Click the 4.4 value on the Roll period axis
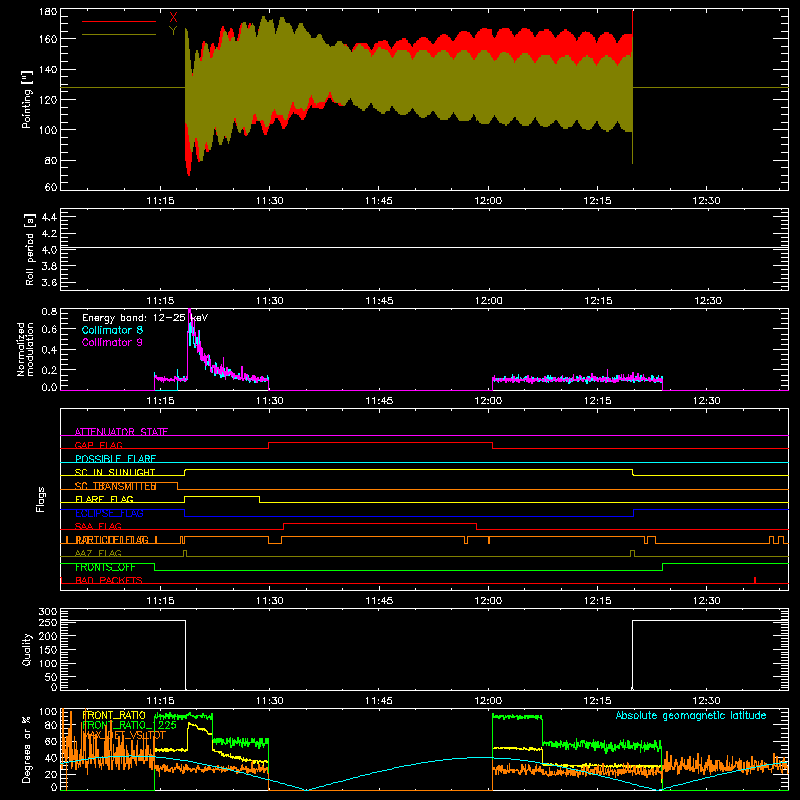Viewport: 800px width, 800px height. pyautogui.click(x=49, y=217)
